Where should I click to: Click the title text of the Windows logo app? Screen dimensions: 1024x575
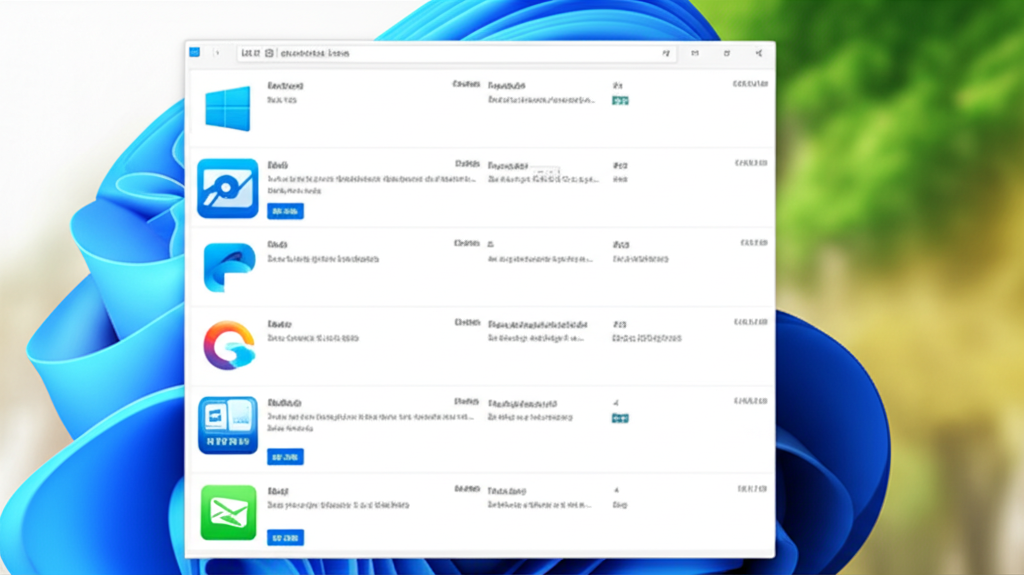tap(285, 87)
